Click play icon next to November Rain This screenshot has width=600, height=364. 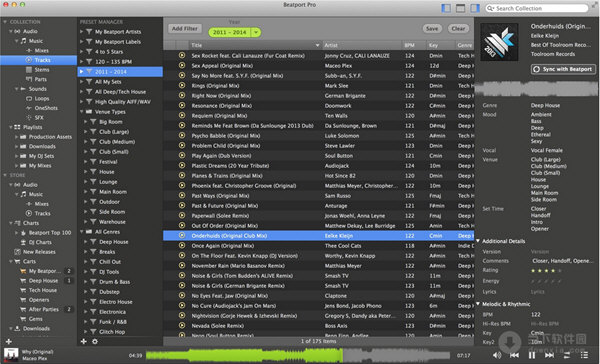(x=182, y=266)
